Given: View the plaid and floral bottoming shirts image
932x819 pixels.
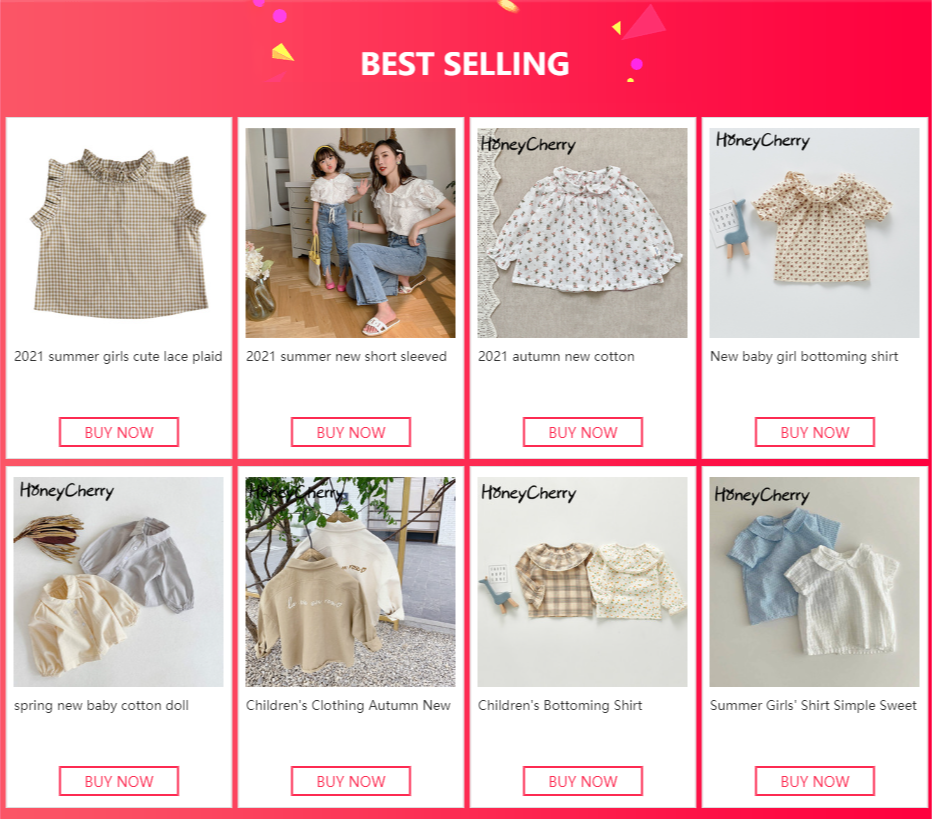Looking at the screenshot, I should pos(582,582).
